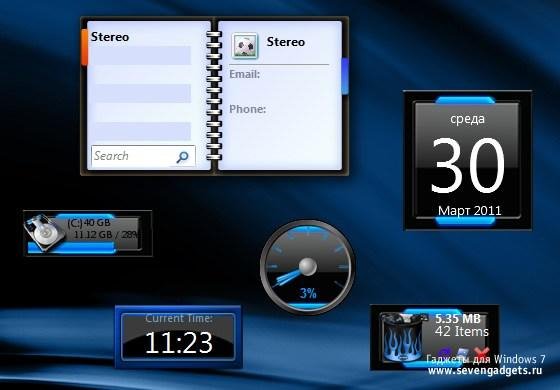Screen dimensions: 560x390
Task: Click the 5.35 MB size text
Action: pos(458,319)
